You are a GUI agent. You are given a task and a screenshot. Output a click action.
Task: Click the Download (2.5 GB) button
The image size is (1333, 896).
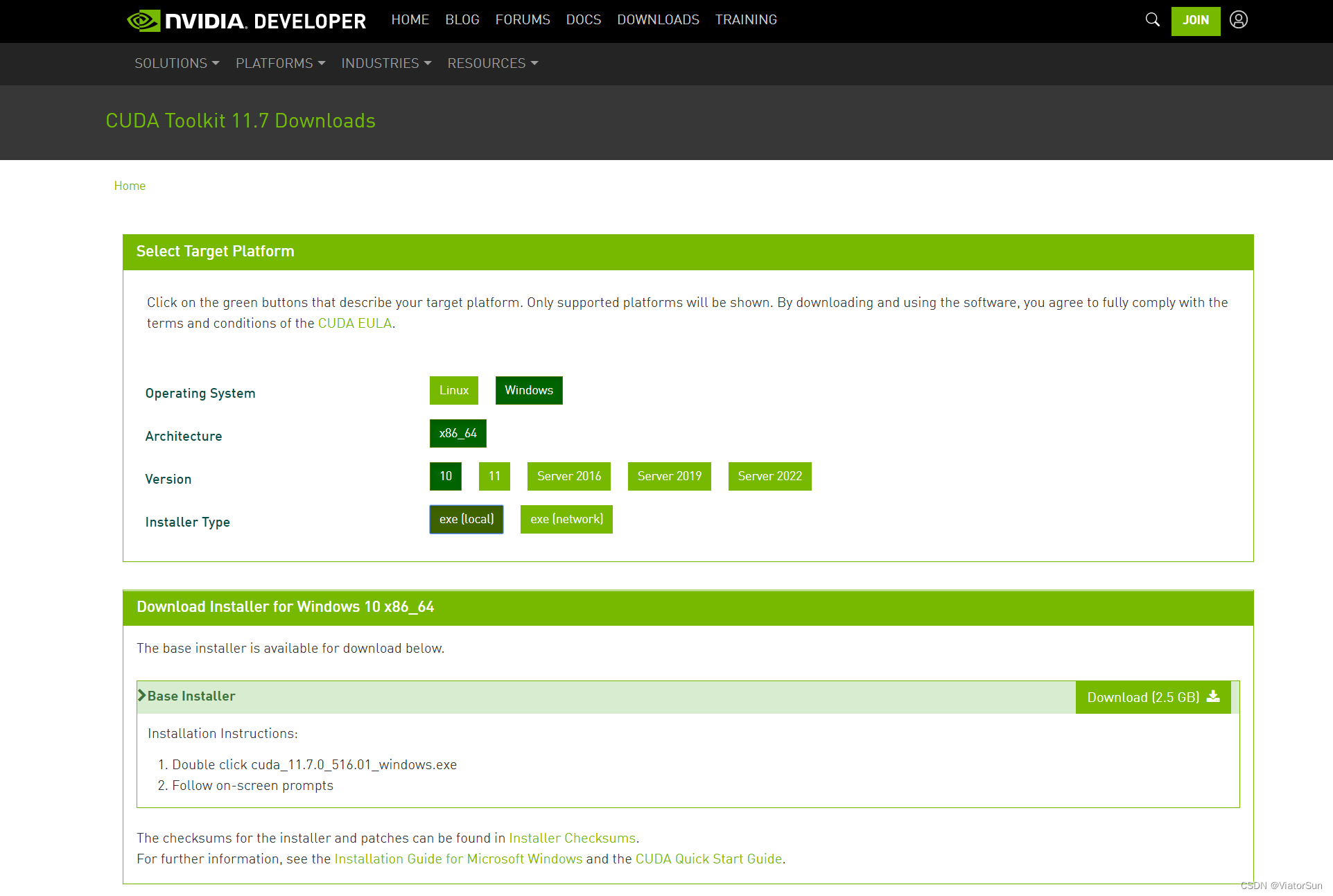pyautogui.click(x=1153, y=697)
